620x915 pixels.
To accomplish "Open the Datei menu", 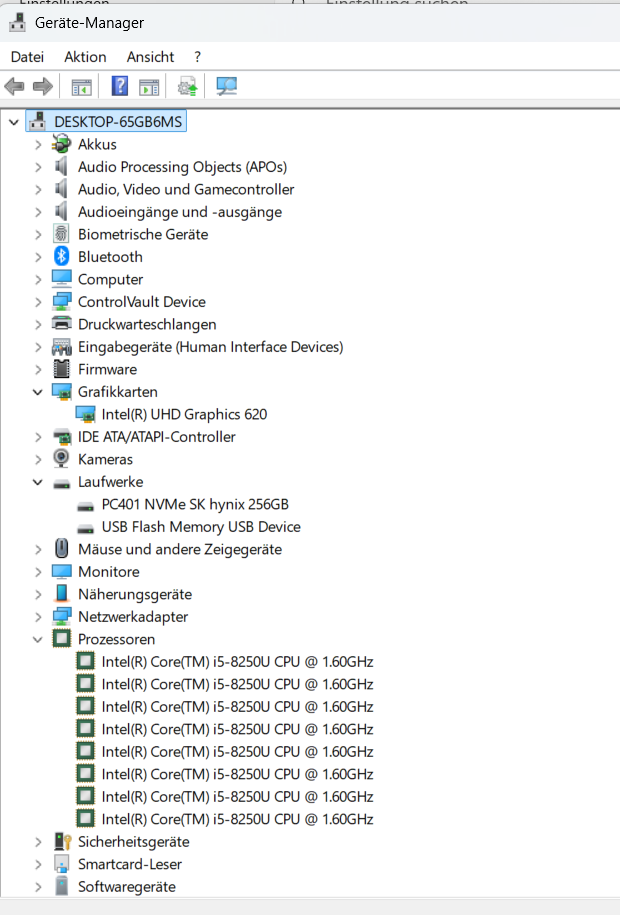I will [x=27, y=57].
